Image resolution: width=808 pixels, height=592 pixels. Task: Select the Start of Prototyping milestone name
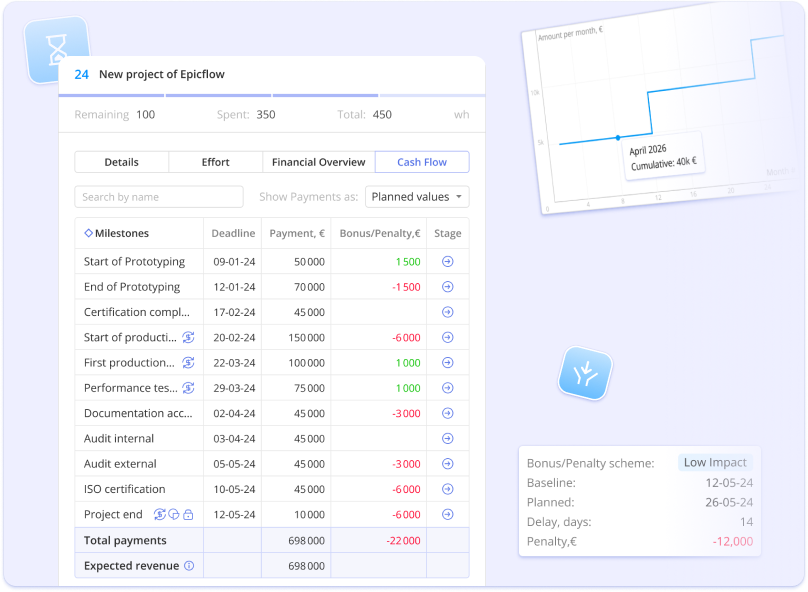134,262
